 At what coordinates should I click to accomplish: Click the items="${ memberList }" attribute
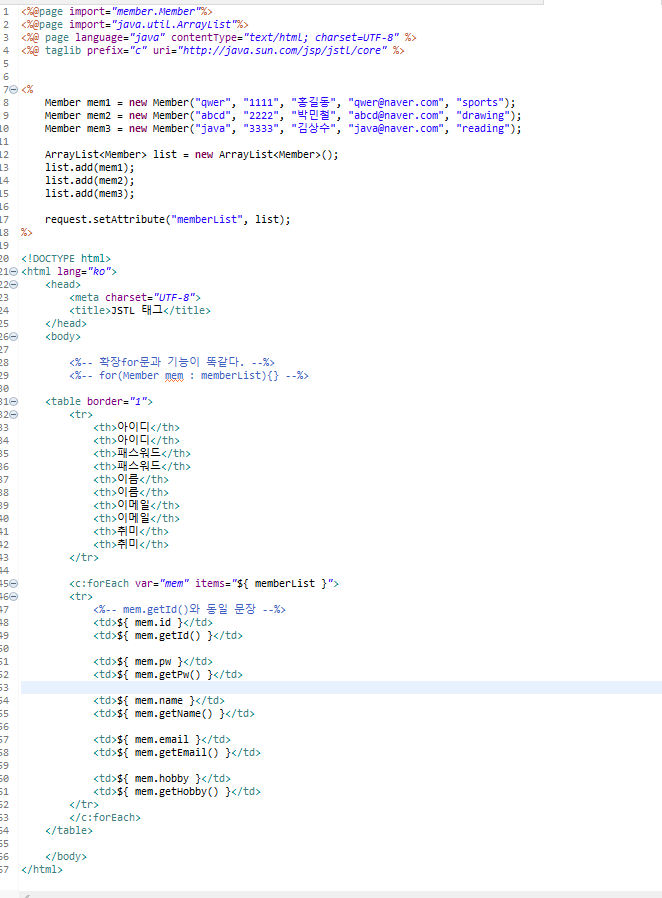click(264, 584)
